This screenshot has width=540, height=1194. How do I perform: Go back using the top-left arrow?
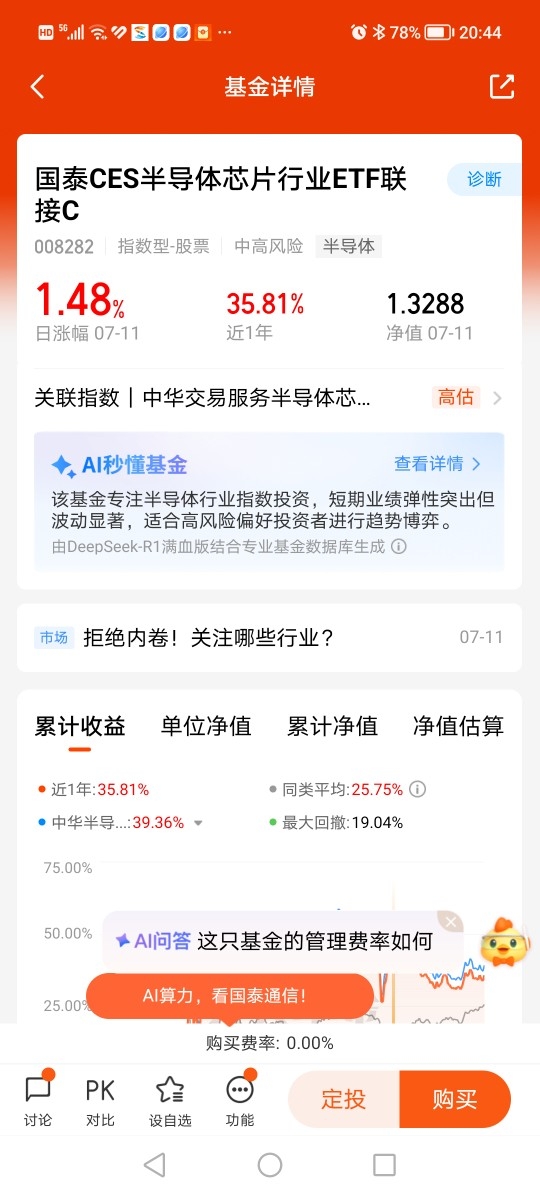(37, 87)
